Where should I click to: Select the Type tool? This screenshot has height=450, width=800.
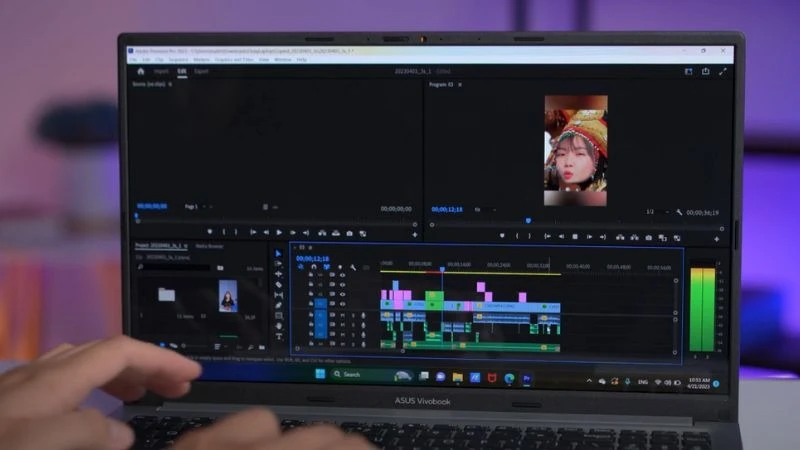pyautogui.click(x=279, y=337)
